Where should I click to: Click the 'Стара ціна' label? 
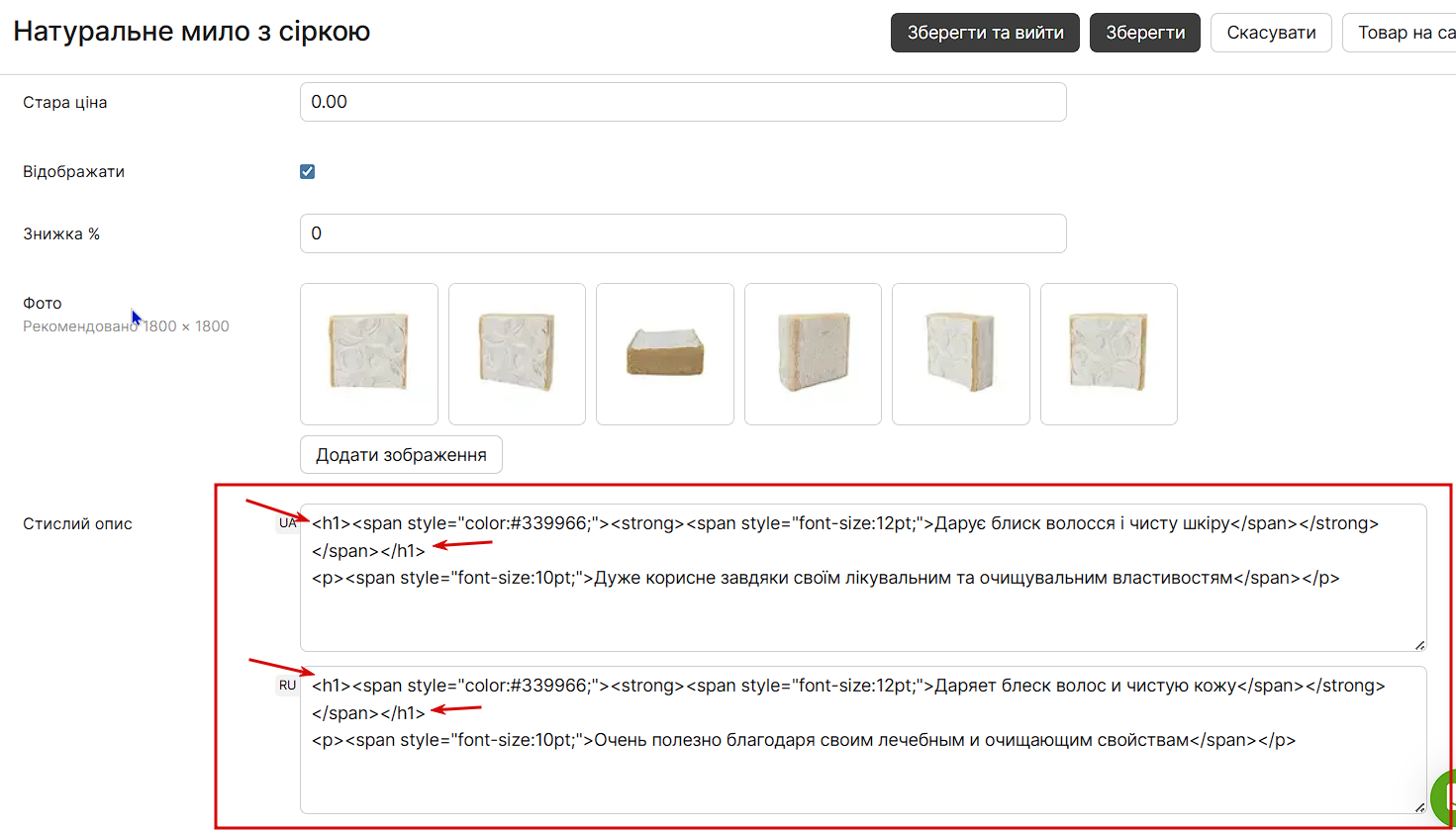click(65, 103)
